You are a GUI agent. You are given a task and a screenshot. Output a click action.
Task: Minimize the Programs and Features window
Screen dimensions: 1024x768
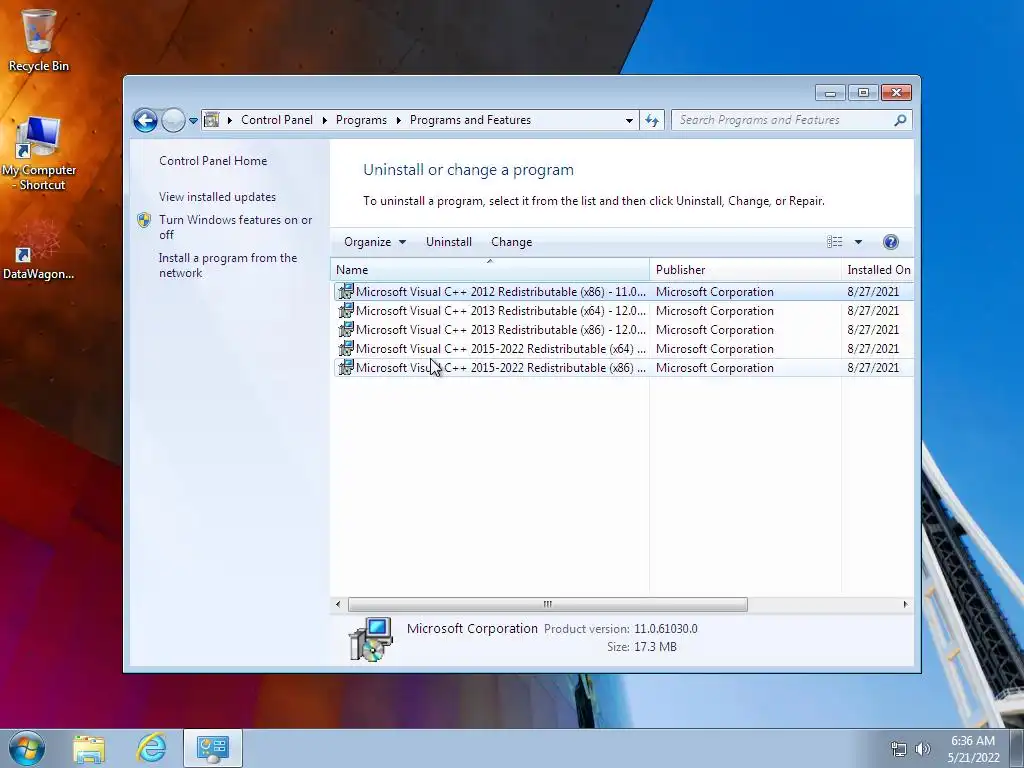point(830,93)
